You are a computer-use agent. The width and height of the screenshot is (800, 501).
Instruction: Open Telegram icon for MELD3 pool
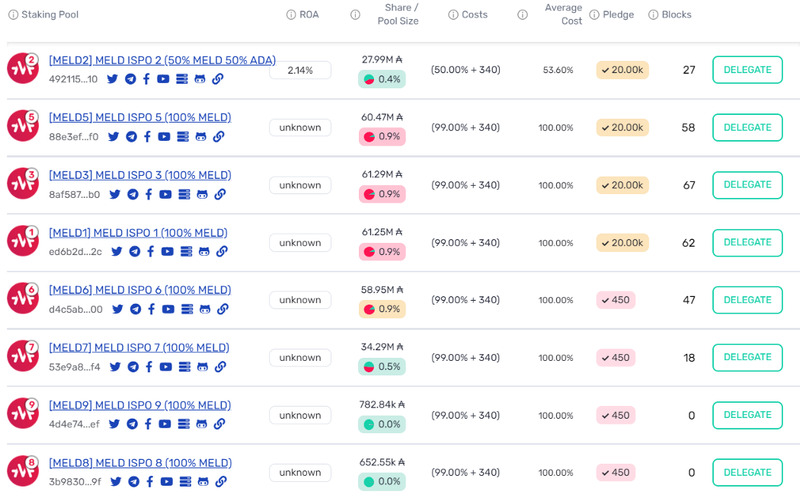[133, 194]
